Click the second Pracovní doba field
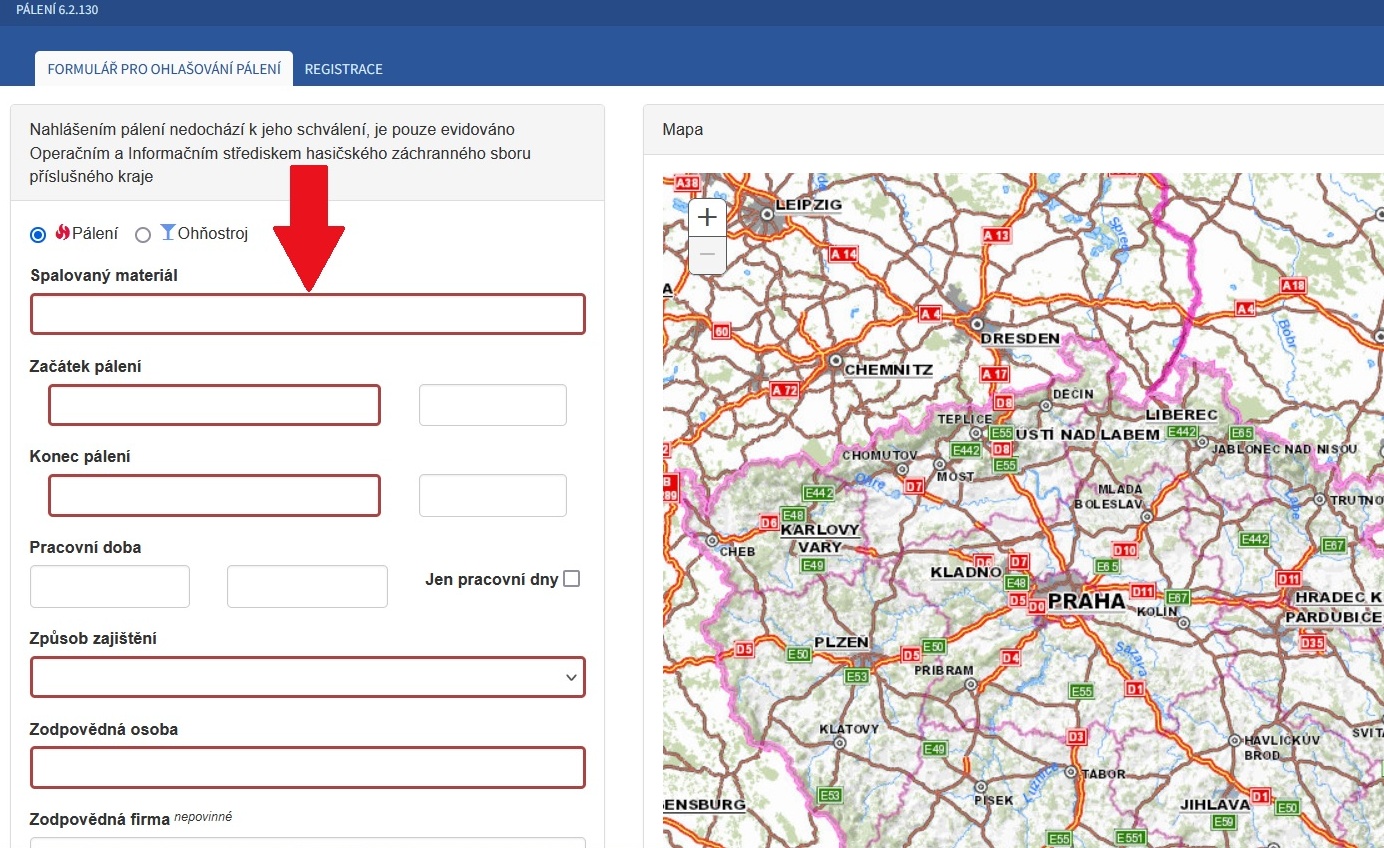 point(307,587)
